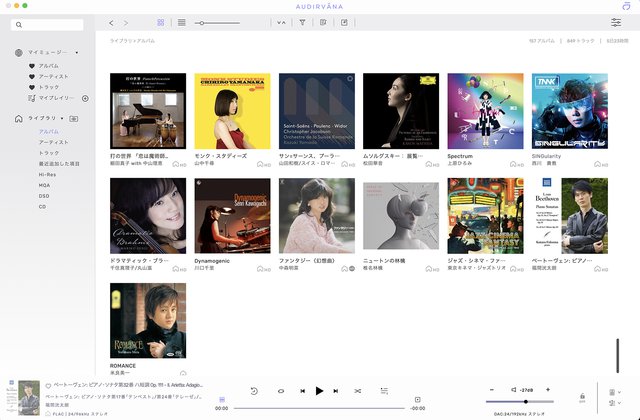This screenshot has height=420, width=640.
Task: Open 最近追加した項目 in sidebar
Action: coord(59,163)
